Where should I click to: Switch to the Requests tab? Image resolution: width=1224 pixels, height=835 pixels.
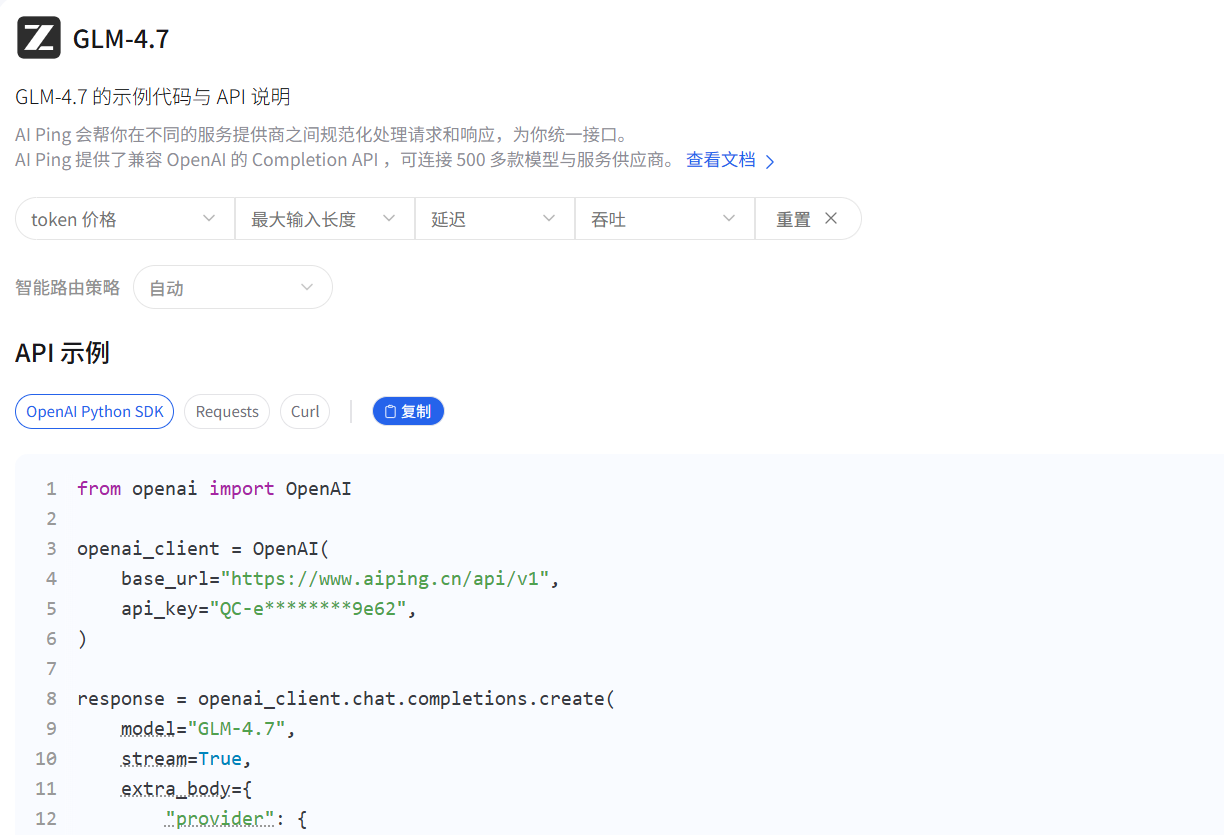point(227,411)
